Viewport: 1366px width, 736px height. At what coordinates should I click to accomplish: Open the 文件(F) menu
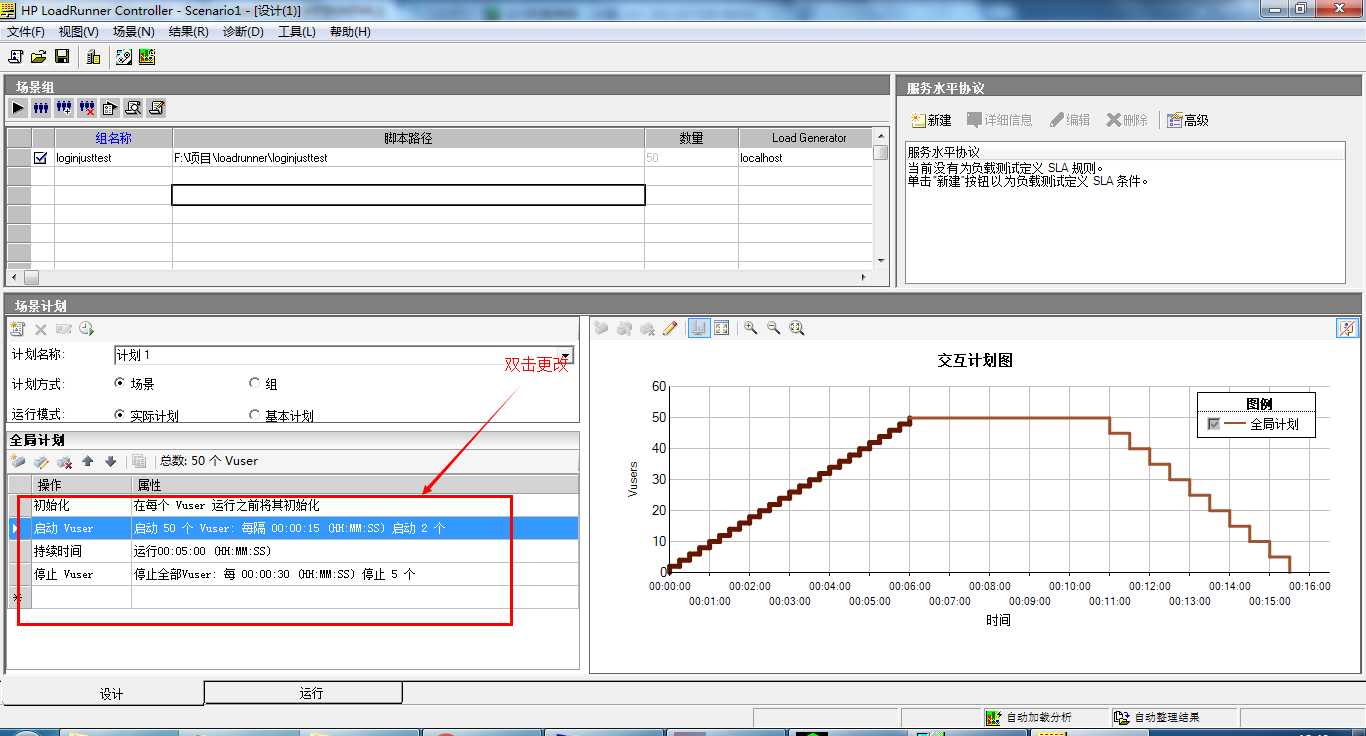pyautogui.click(x=26, y=32)
